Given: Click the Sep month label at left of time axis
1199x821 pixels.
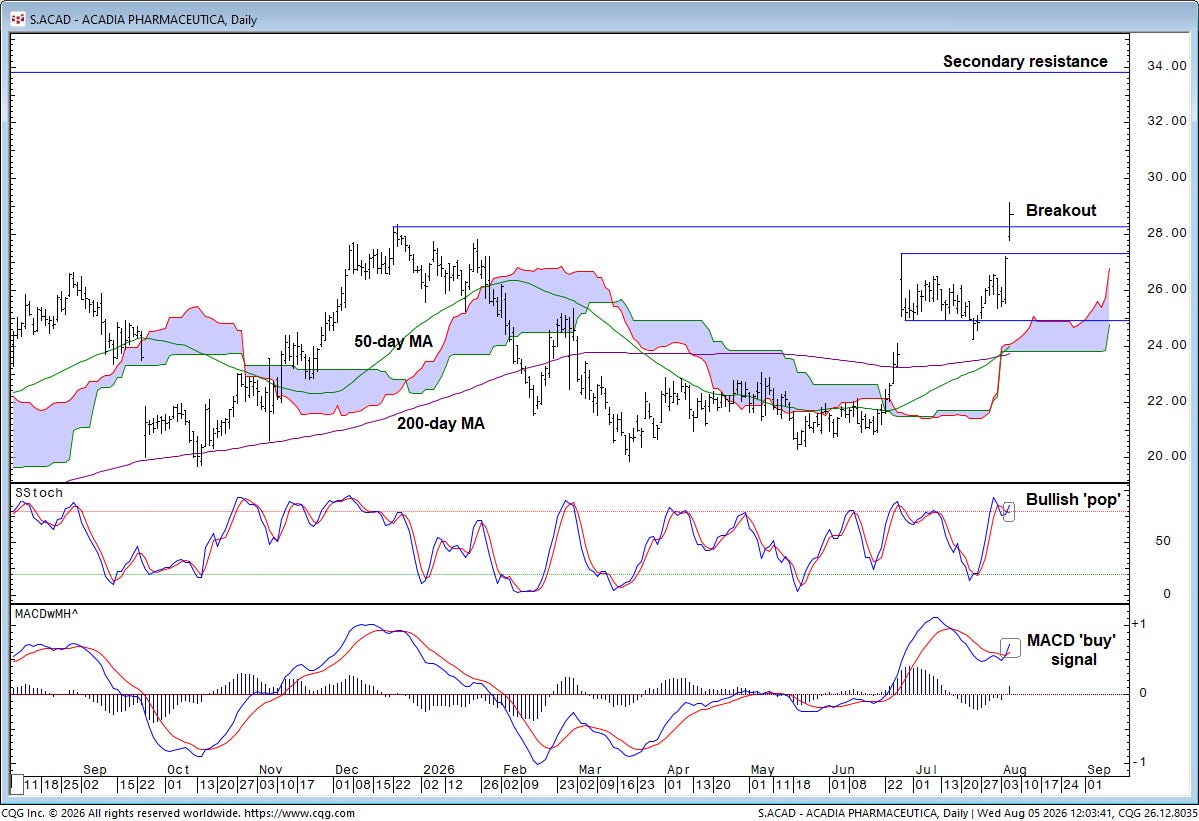Looking at the screenshot, I should pyautogui.click(x=95, y=770).
